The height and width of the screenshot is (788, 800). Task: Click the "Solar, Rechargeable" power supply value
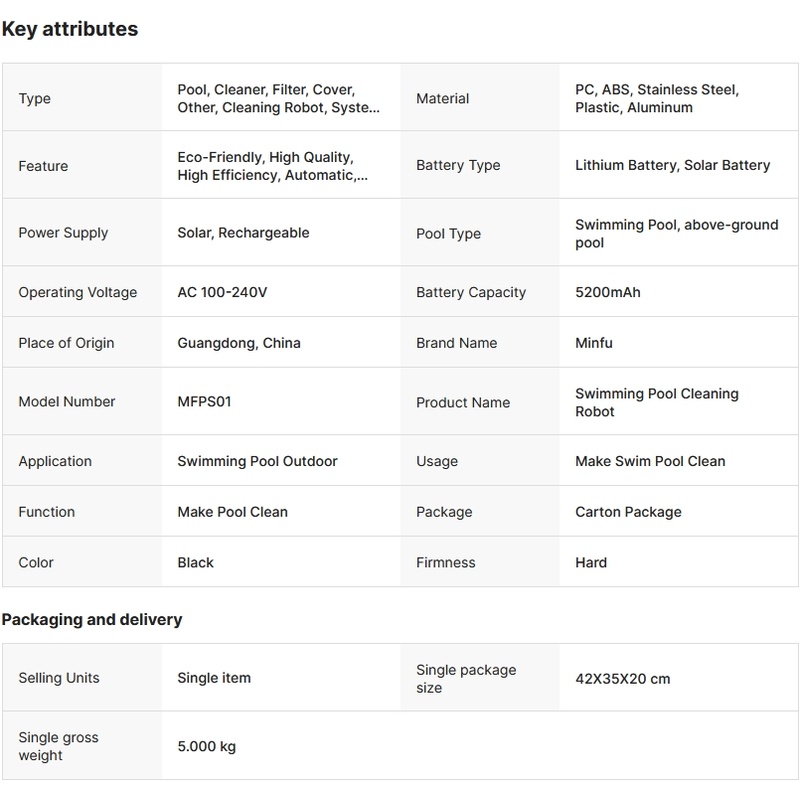point(243,233)
